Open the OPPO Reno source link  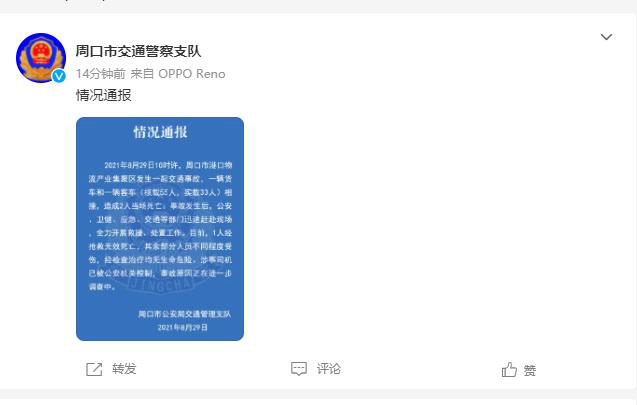click(x=192, y=74)
